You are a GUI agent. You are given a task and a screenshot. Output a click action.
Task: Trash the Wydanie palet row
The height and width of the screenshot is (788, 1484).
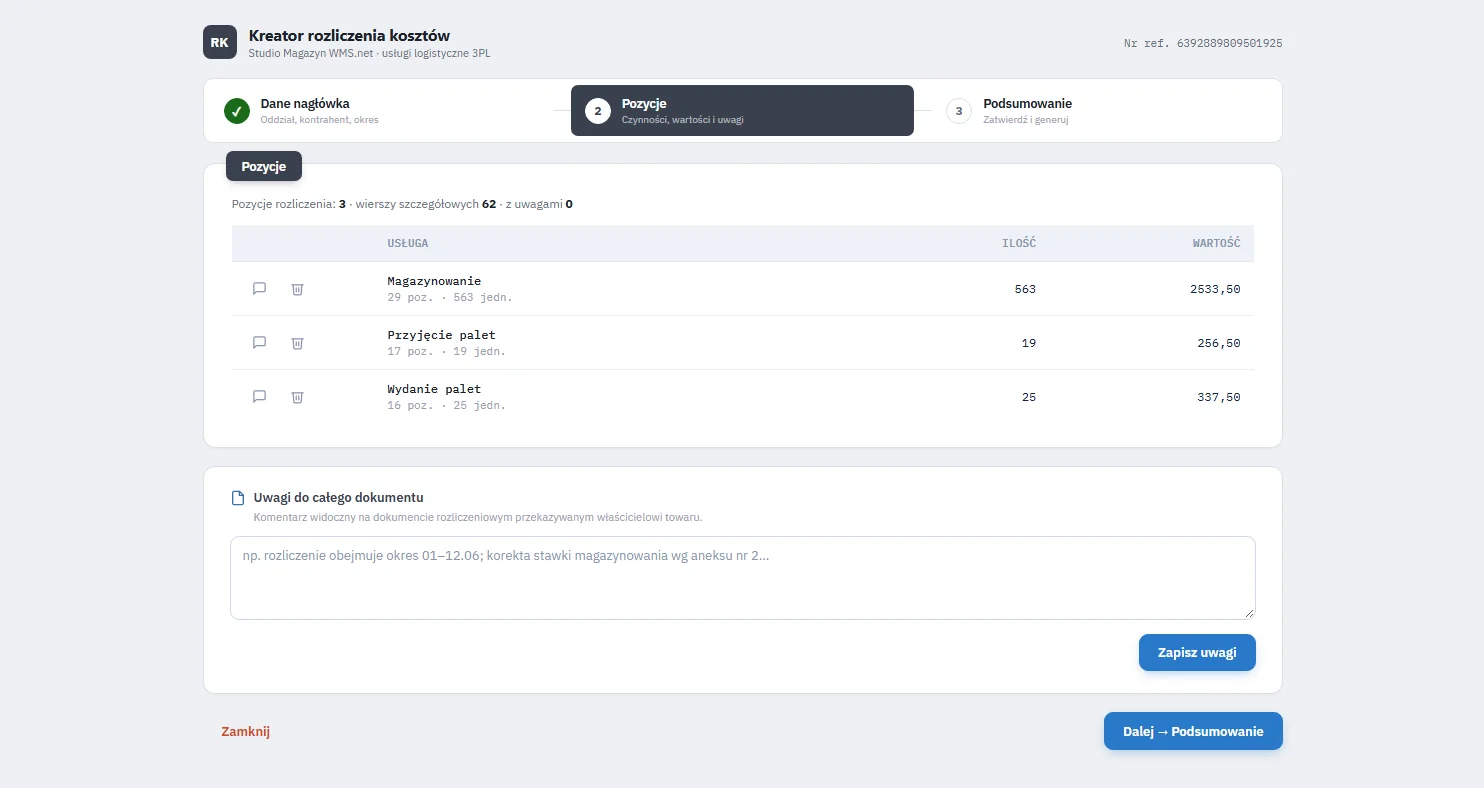point(297,397)
